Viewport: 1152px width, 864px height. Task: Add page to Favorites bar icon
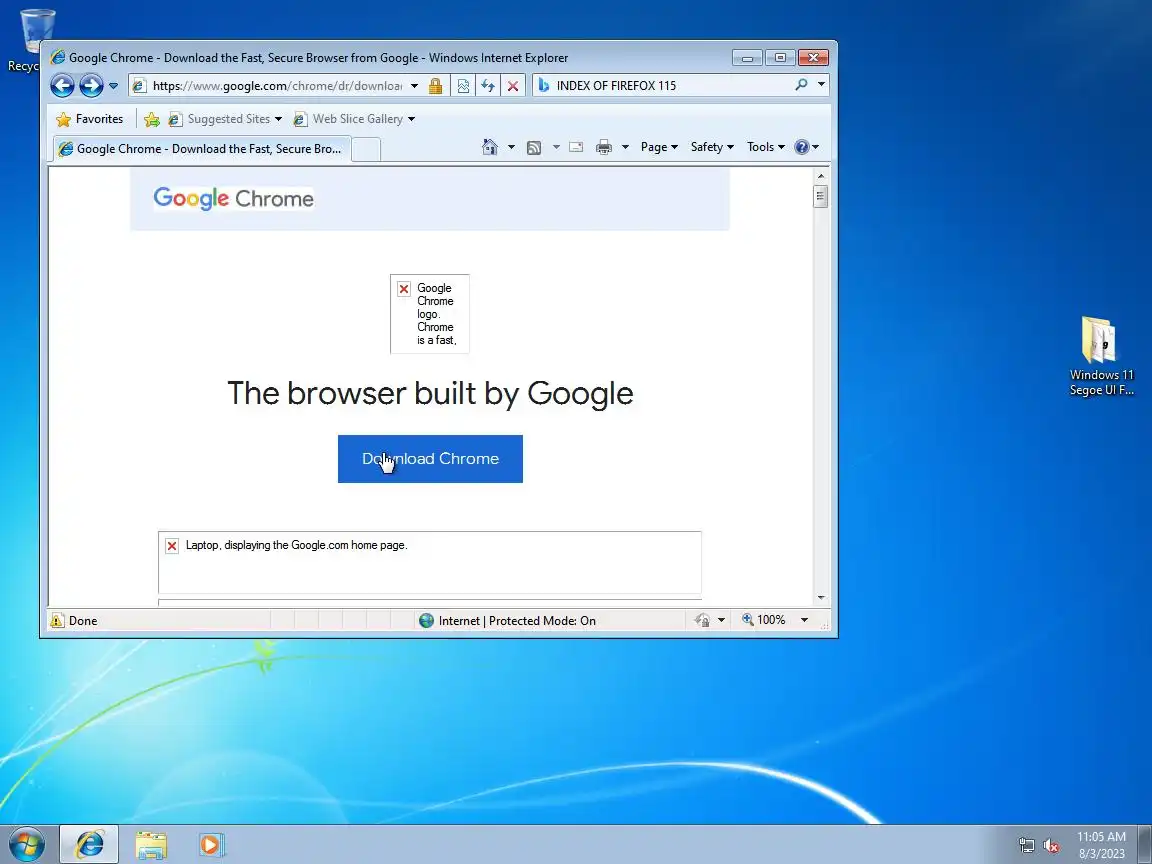[152, 119]
